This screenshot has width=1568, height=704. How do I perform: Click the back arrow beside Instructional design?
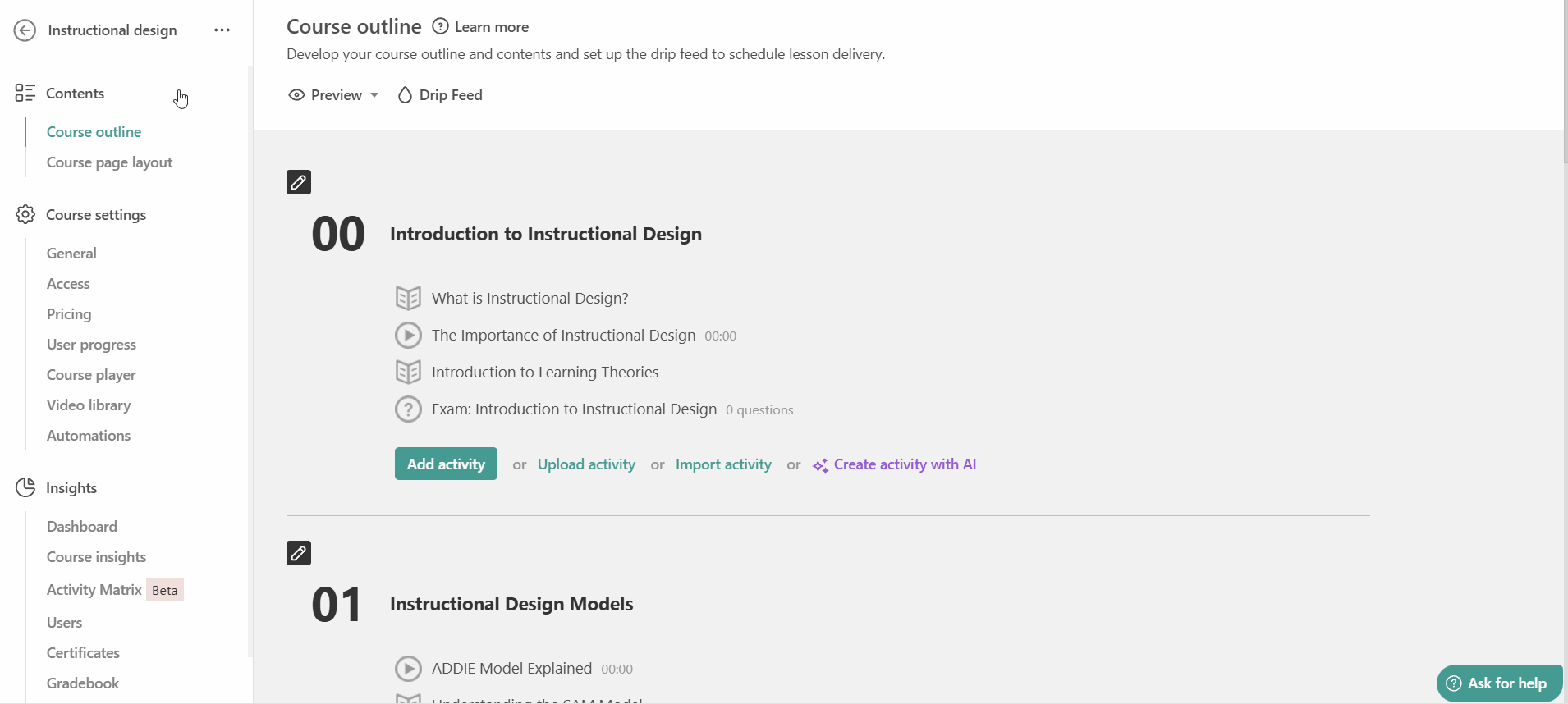click(x=25, y=30)
